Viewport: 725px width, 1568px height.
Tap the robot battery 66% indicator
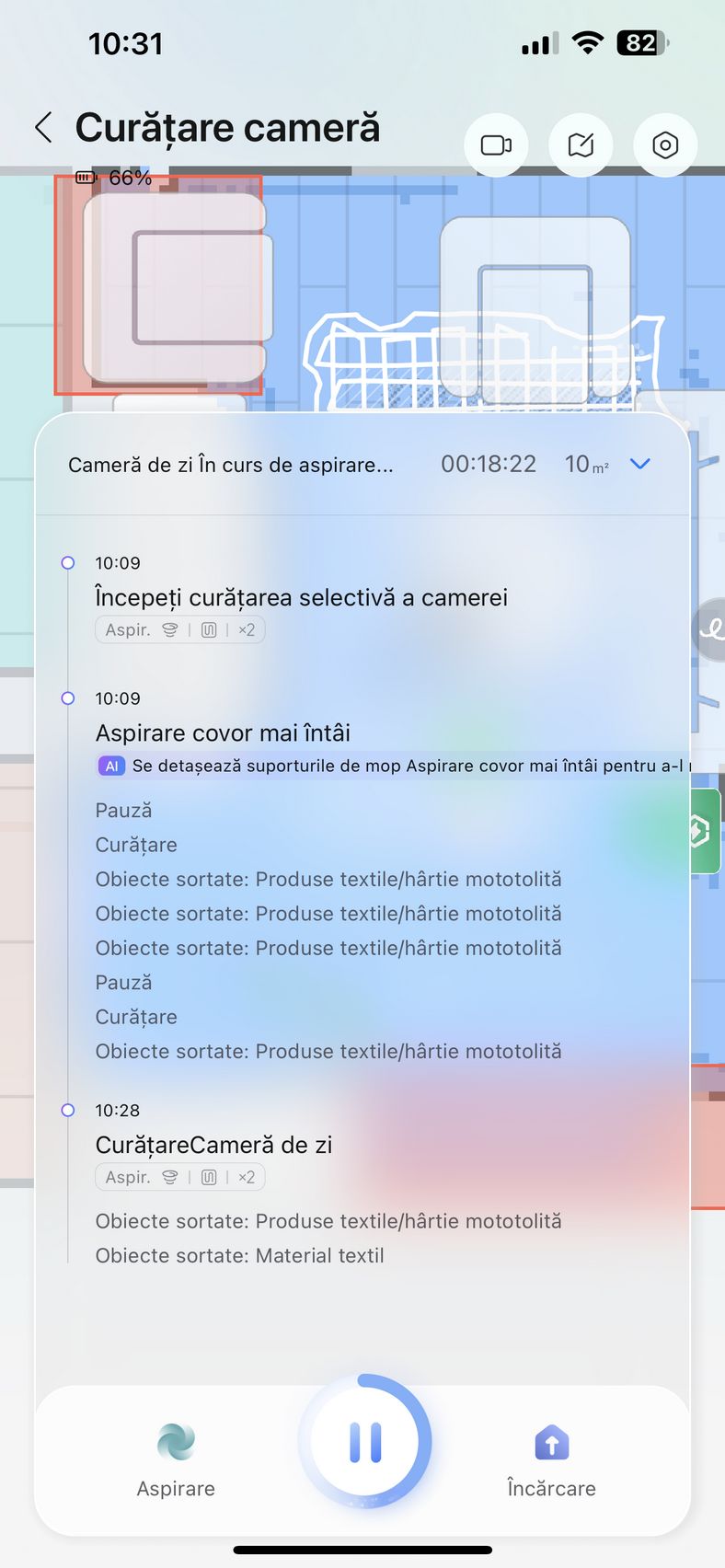coord(114,178)
